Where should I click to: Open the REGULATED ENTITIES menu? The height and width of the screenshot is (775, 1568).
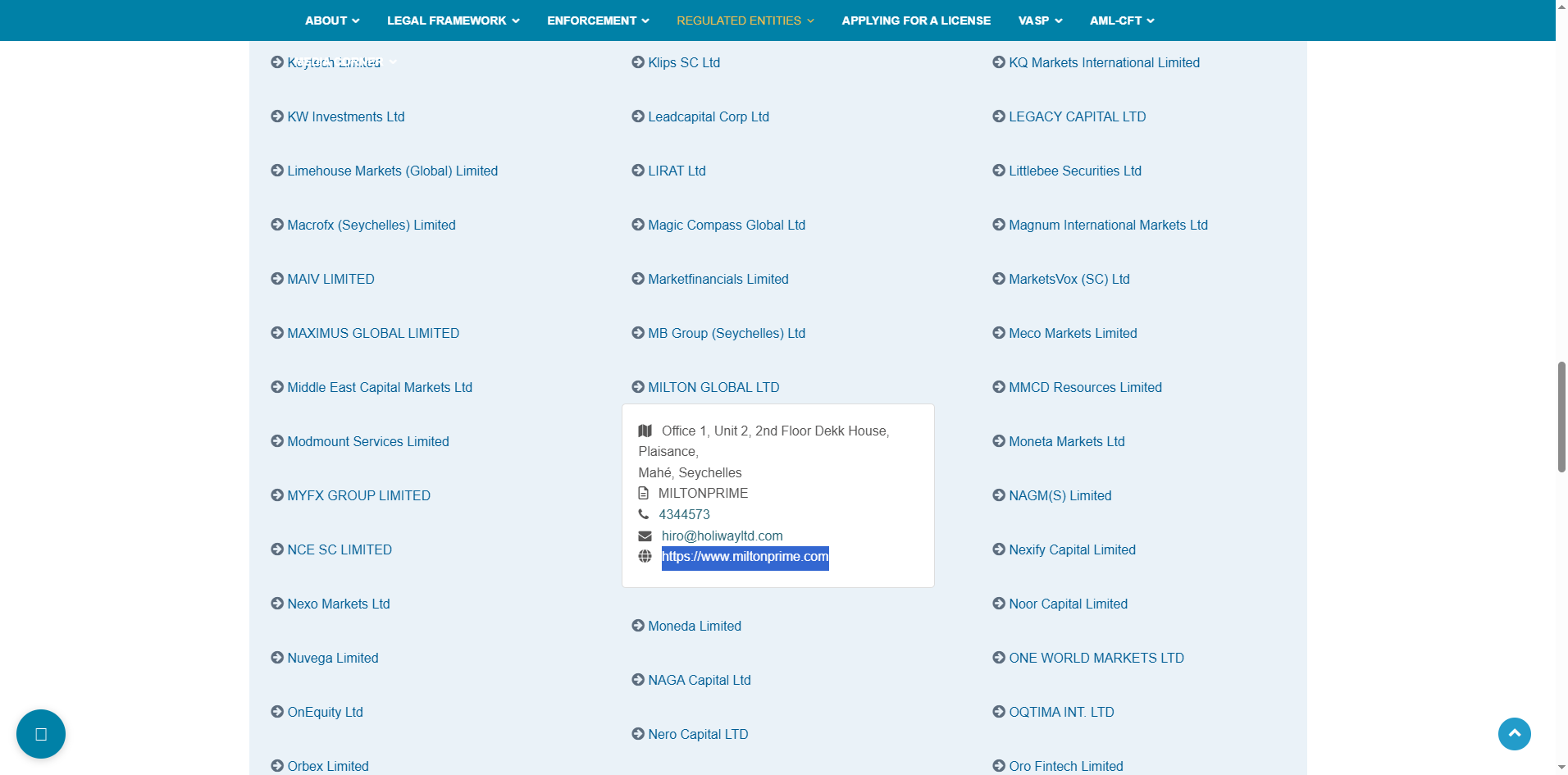point(745,21)
